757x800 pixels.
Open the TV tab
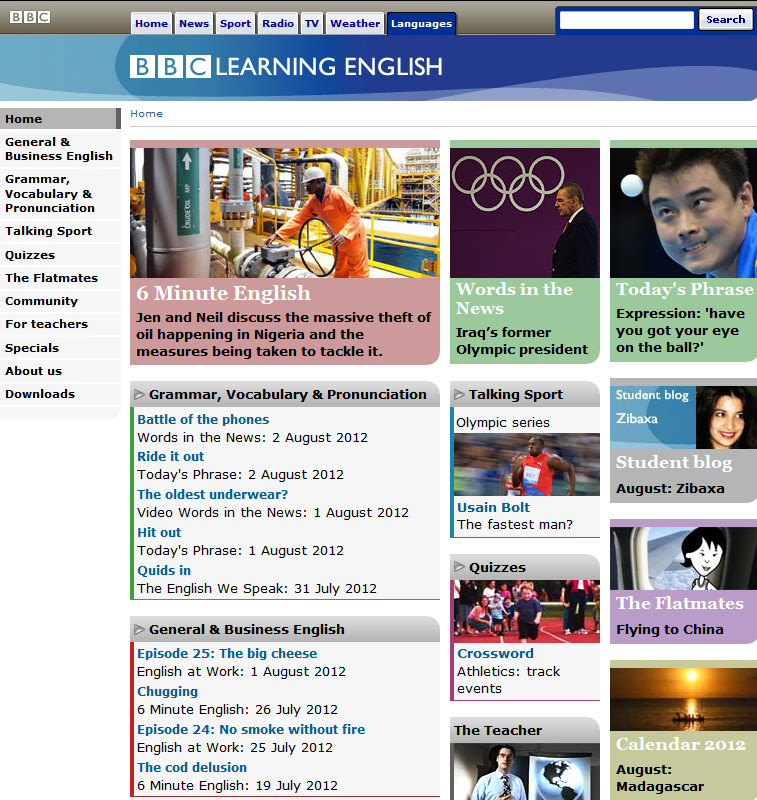(x=312, y=23)
